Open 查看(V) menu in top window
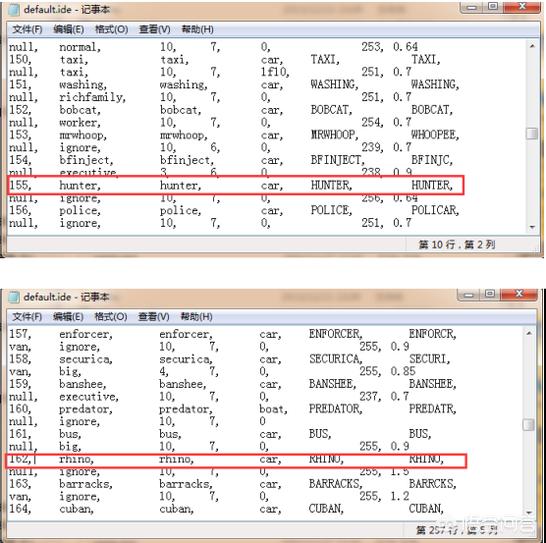This screenshot has width=546, height=543. [155, 29]
